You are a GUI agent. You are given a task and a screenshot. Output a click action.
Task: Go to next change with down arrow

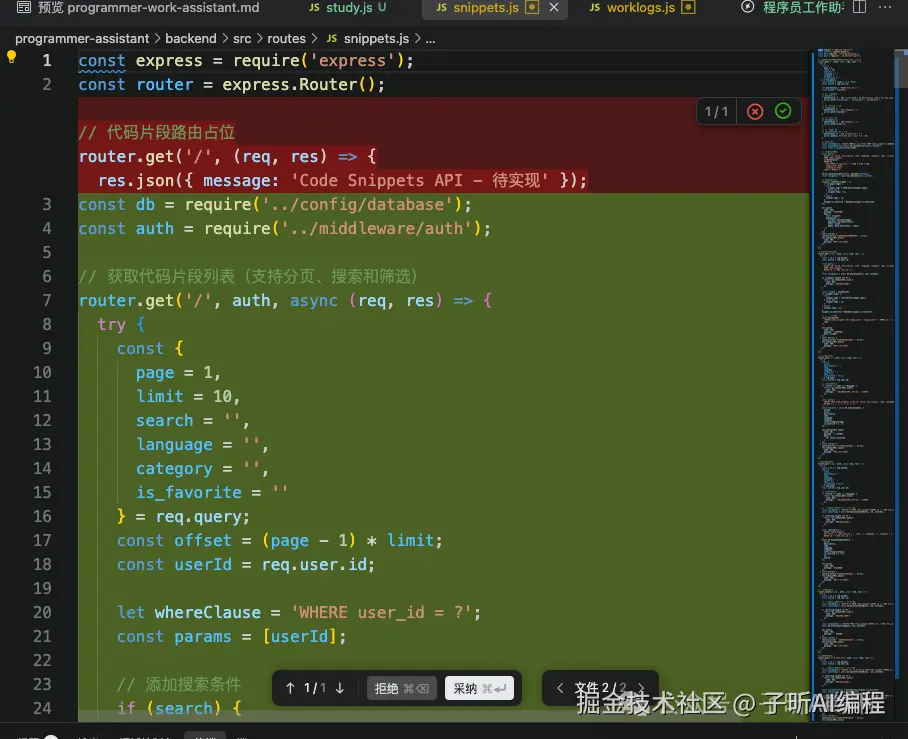pos(340,688)
